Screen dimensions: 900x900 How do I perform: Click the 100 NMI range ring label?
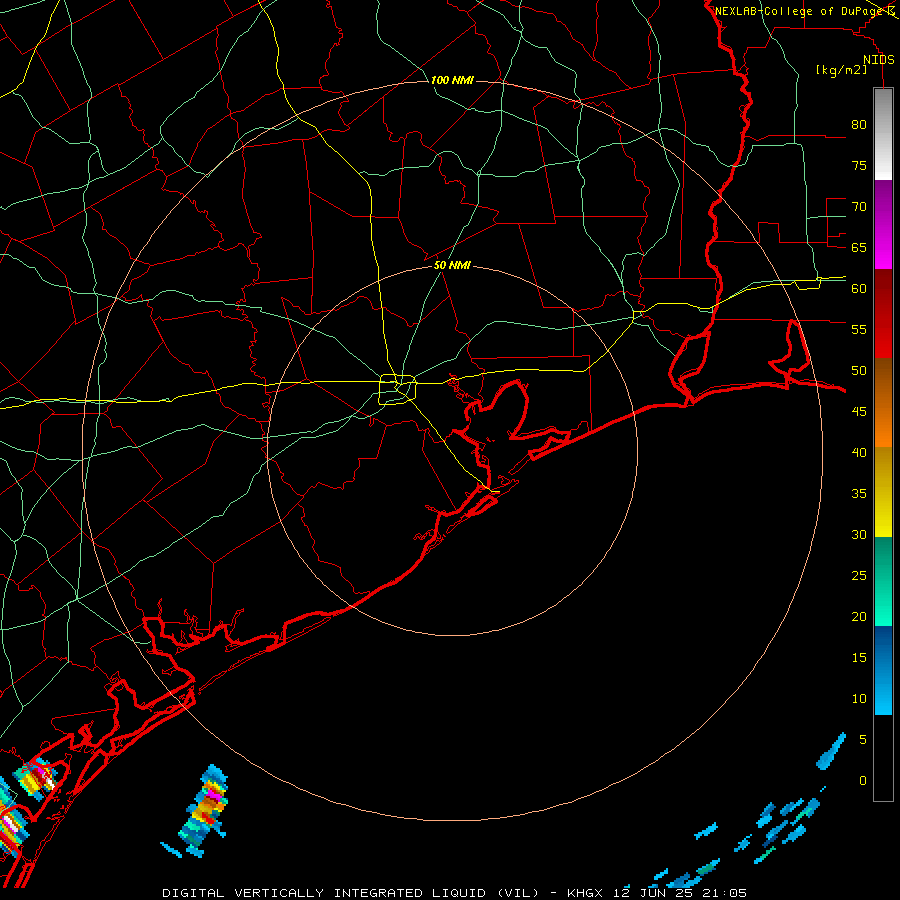pos(452,80)
